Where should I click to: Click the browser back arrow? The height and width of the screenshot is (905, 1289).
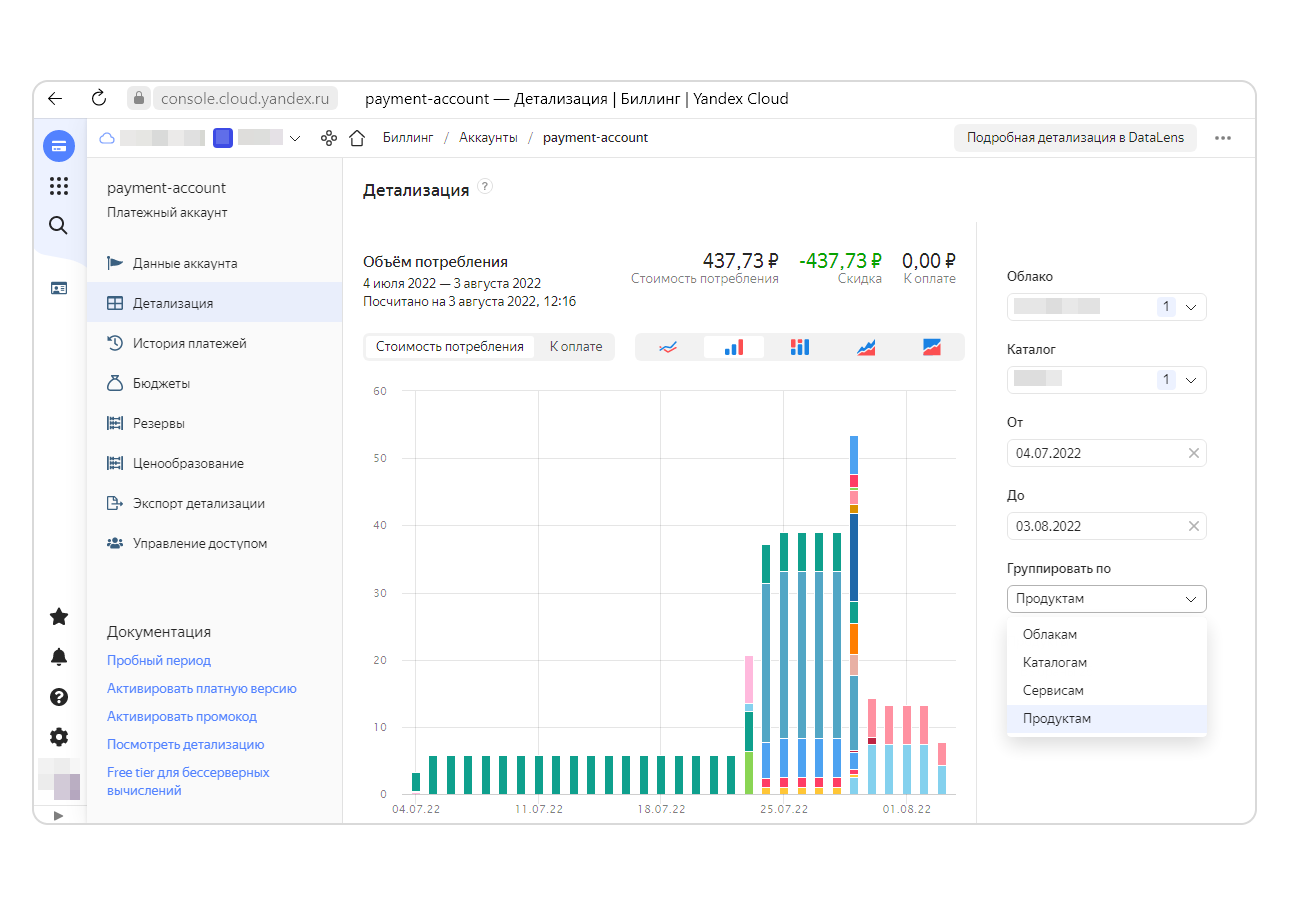tap(55, 98)
